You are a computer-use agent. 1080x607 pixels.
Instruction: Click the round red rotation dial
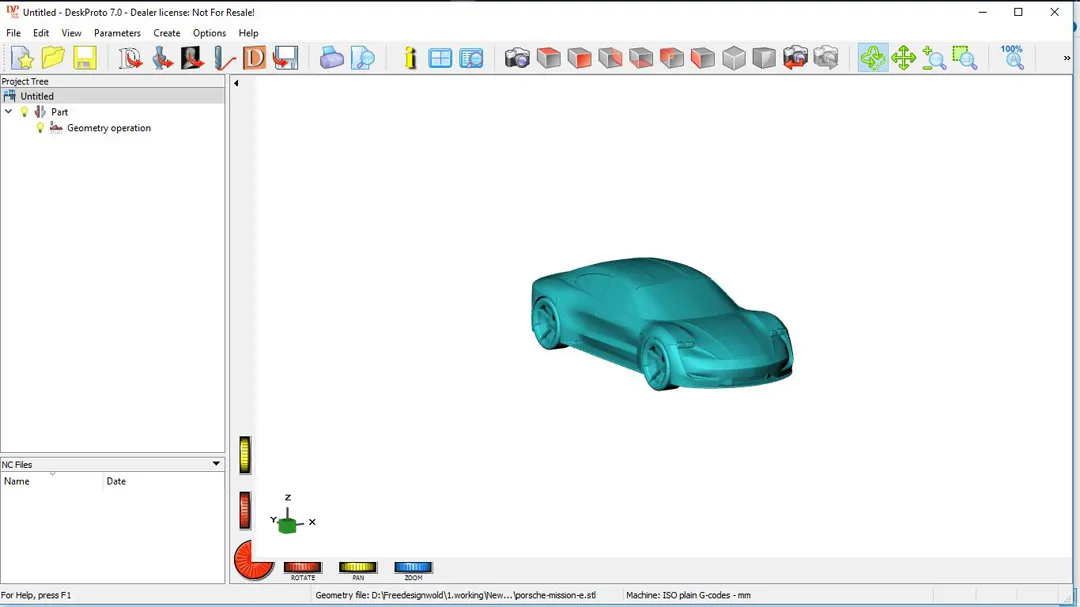[253, 560]
